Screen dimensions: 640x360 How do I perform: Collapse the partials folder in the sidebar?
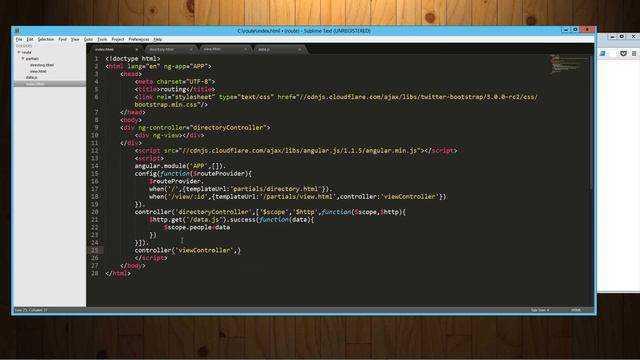click(23, 59)
